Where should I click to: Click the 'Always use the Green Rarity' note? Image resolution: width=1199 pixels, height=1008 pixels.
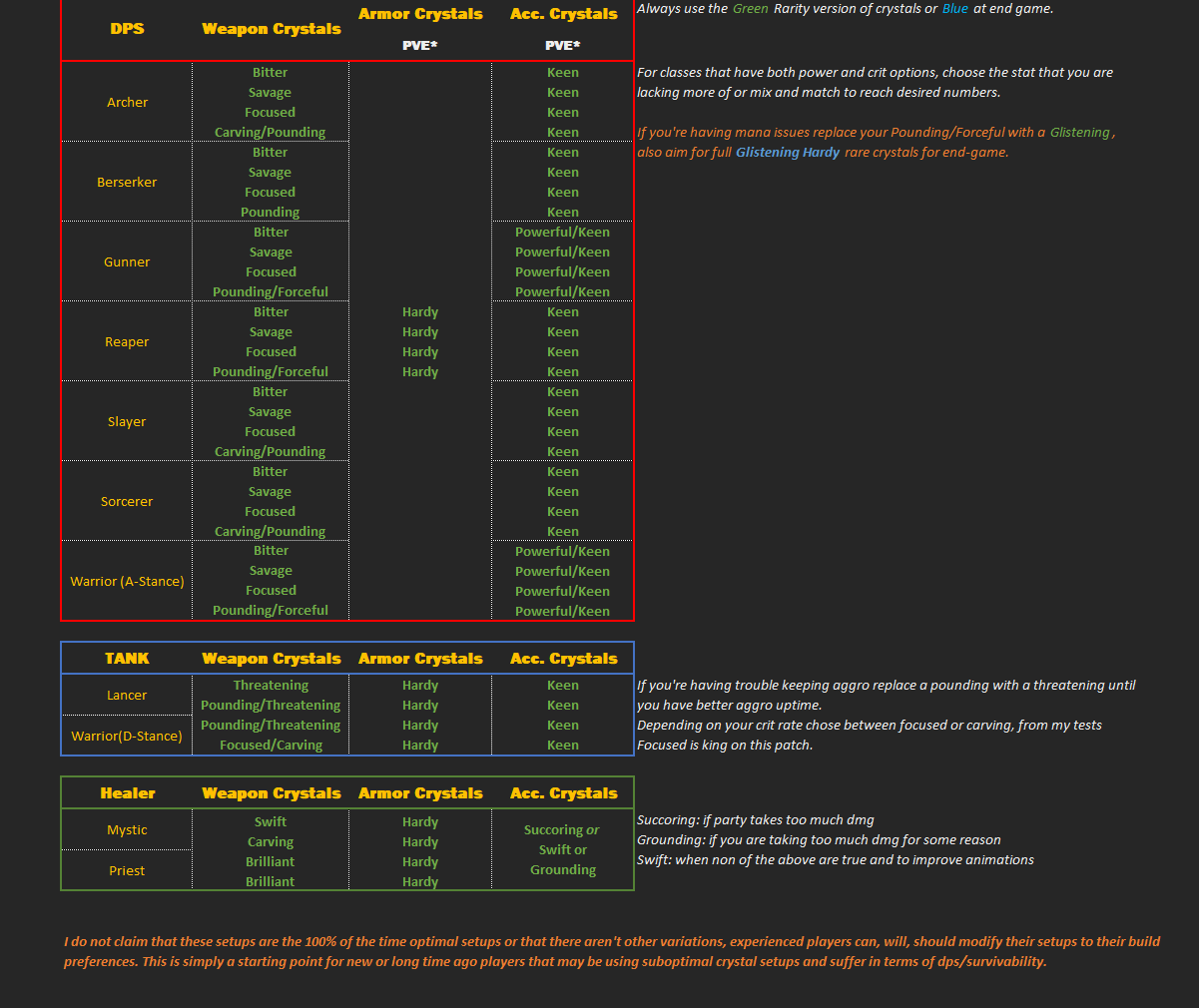(x=845, y=8)
